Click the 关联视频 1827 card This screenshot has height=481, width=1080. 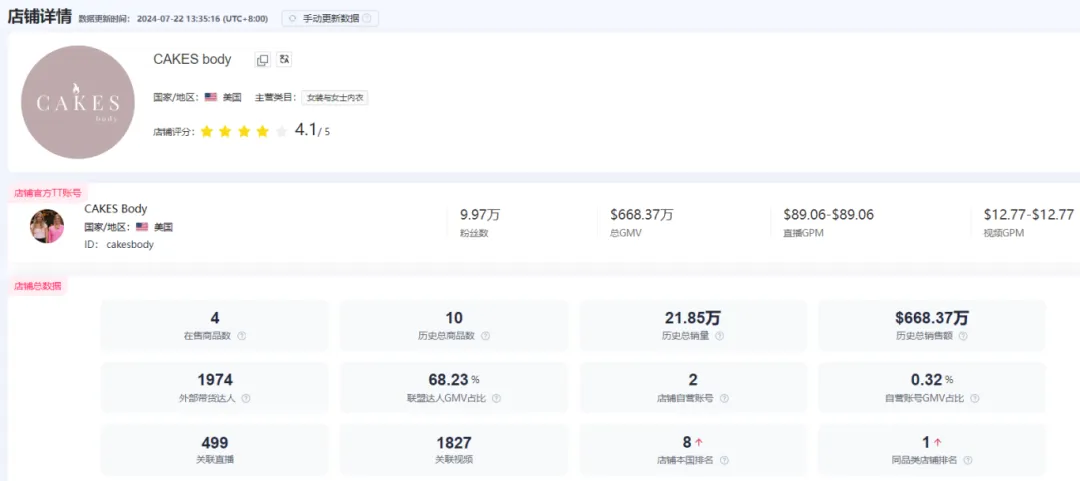pyautogui.click(x=454, y=450)
